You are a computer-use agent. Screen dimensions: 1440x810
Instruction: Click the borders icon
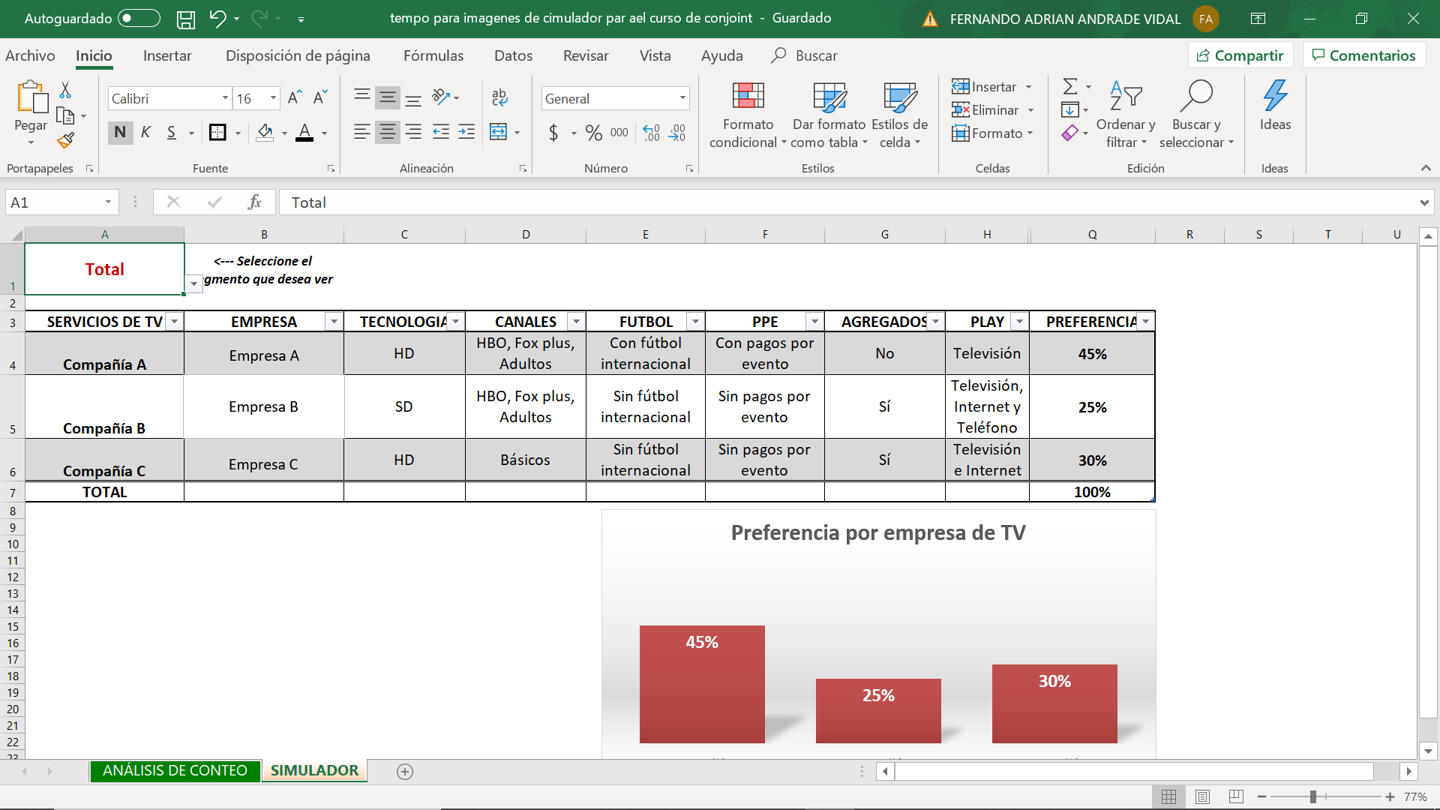point(217,133)
